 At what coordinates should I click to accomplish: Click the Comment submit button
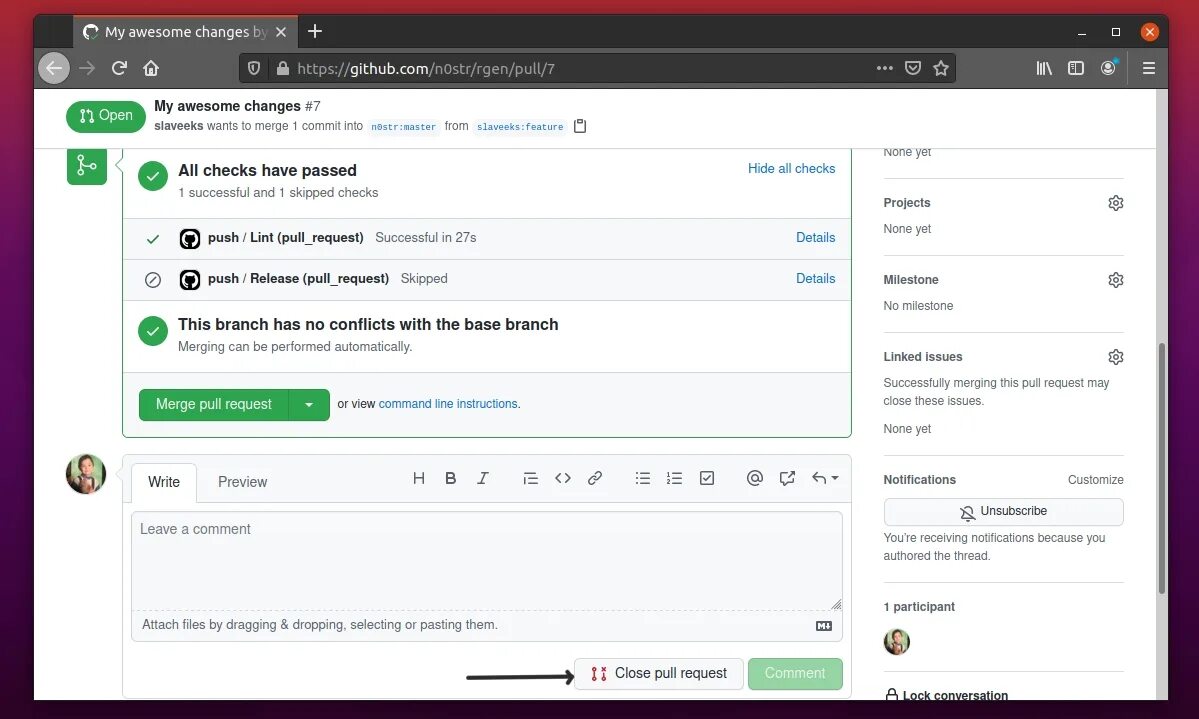point(795,674)
